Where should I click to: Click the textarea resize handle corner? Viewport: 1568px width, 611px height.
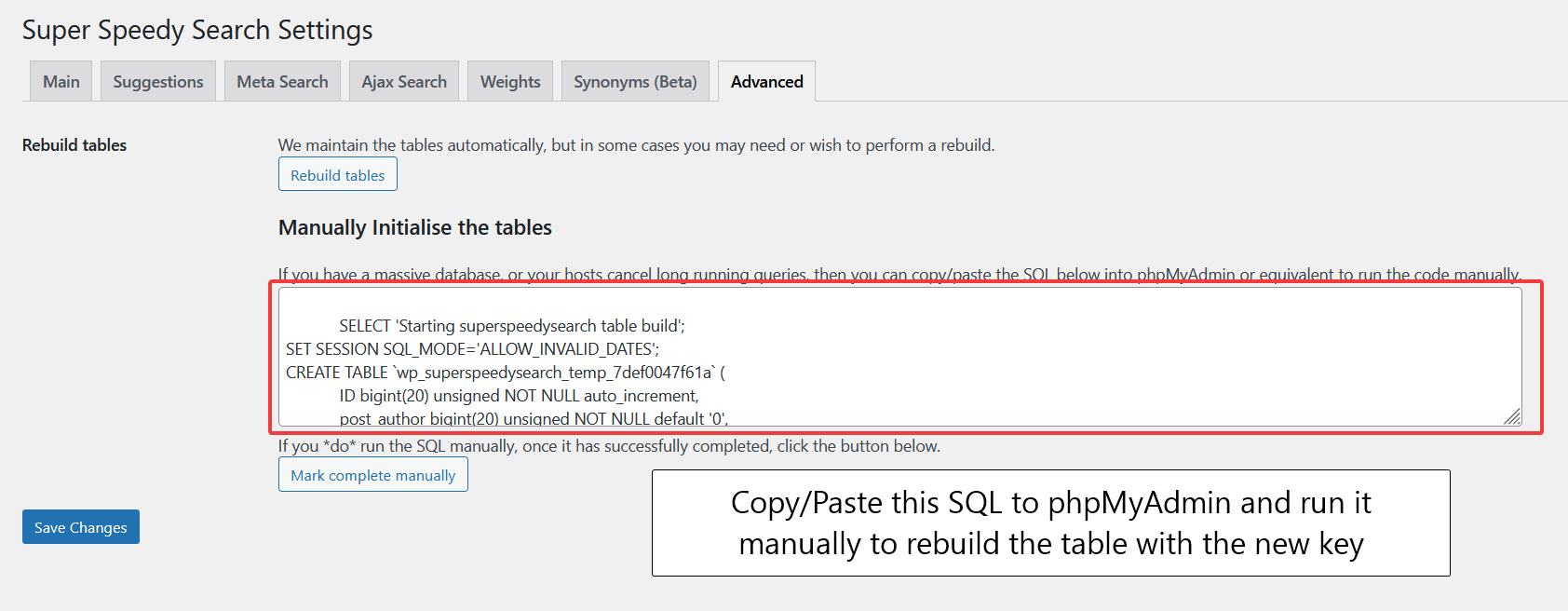[1512, 416]
